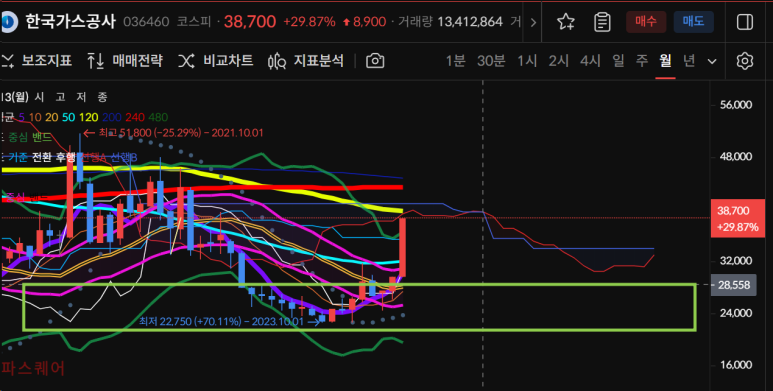Click the 매수 buy button
The width and height of the screenshot is (773, 391).
(646, 22)
